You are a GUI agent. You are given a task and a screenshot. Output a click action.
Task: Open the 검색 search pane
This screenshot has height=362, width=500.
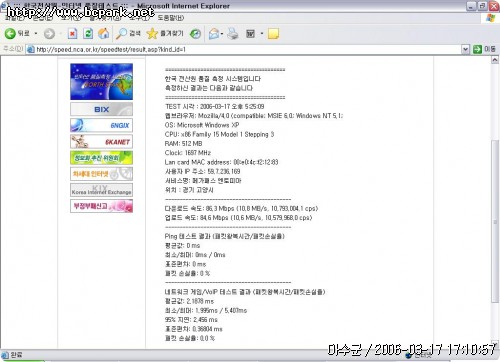(x=128, y=33)
